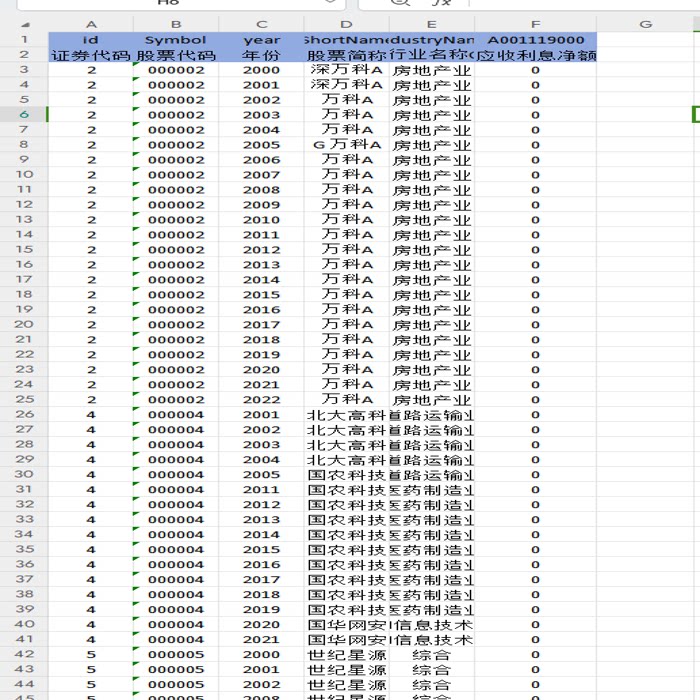Viewport: 700px width, 700px height.
Task: Click the 'year' header cell
Action: click(x=262, y=40)
